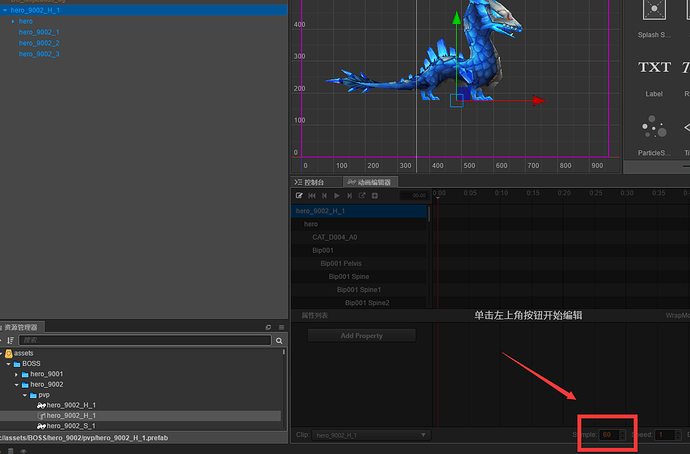Select the 资源管理器 assets panel tab
Viewport: 690px width, 454px height.
pyautogui.click(x=20, y=327)
